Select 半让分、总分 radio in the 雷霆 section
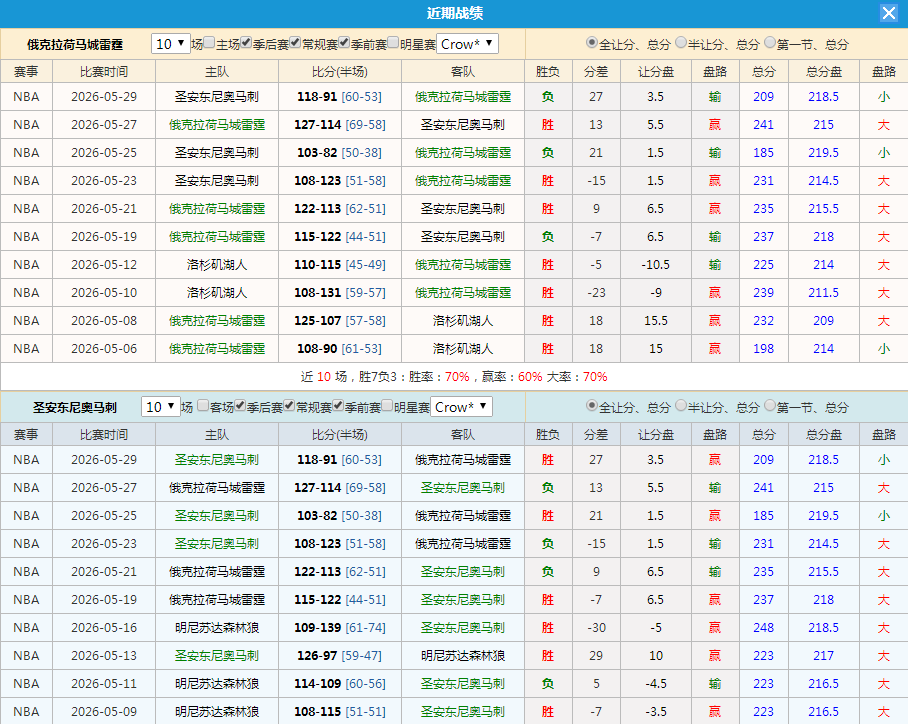The width and height of the screenshot is (908, 724). point(680,42)
